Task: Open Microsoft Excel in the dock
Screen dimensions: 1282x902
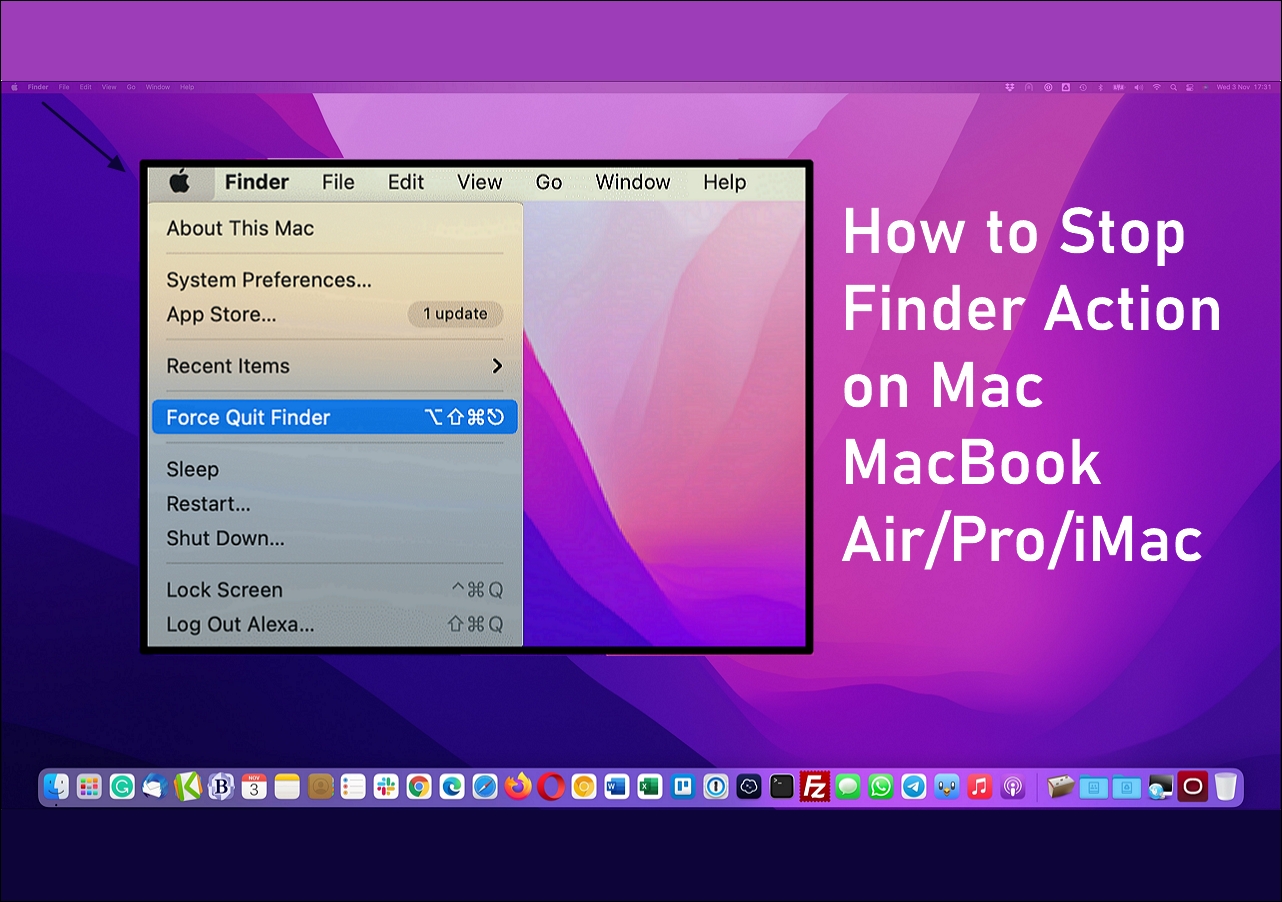Action: pos(650,787)
